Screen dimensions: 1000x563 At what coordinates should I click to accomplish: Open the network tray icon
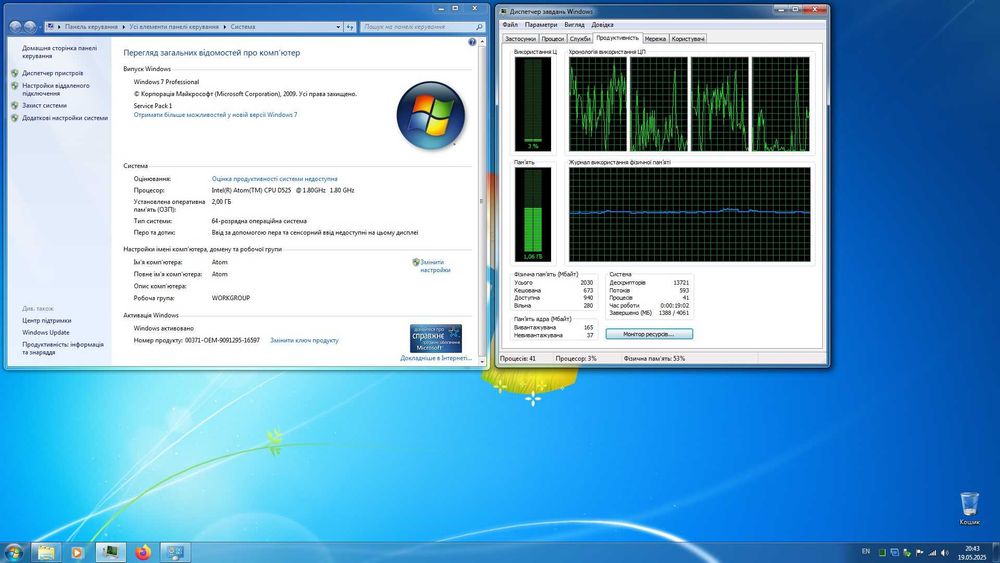click(x=932, y=552)
